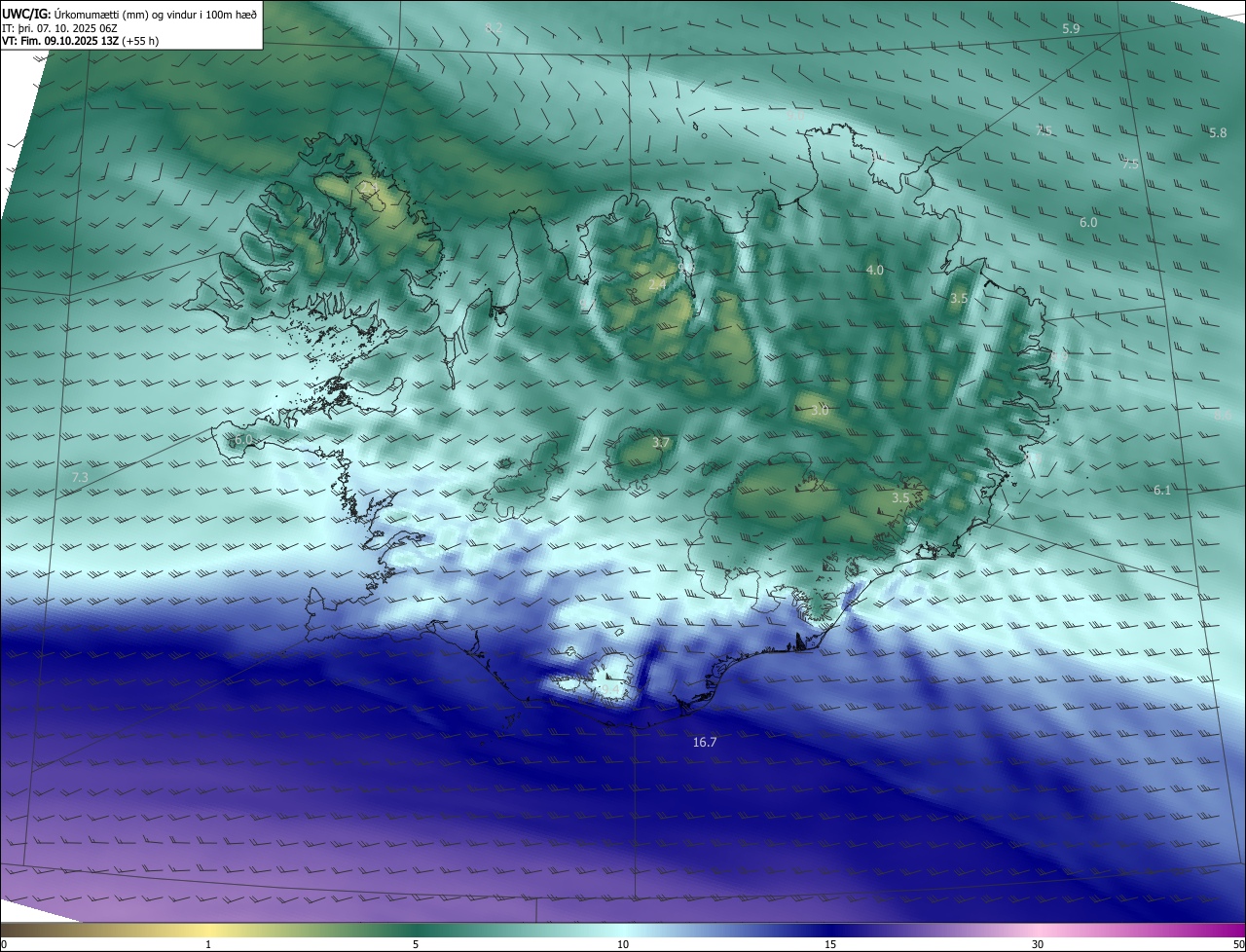Click the 4.0 value label on the map
The height and width of the screenshot is (952, 1246).
875,270
